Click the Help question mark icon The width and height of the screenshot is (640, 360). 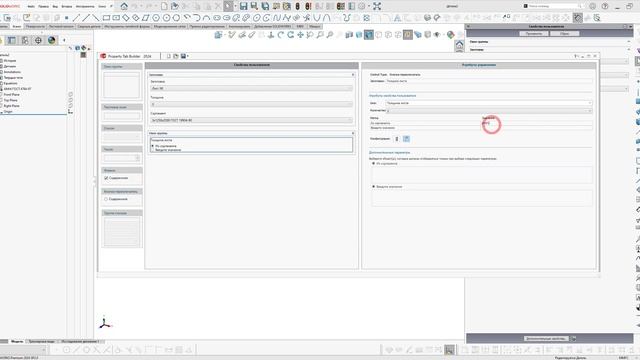(x=605, y=6)
